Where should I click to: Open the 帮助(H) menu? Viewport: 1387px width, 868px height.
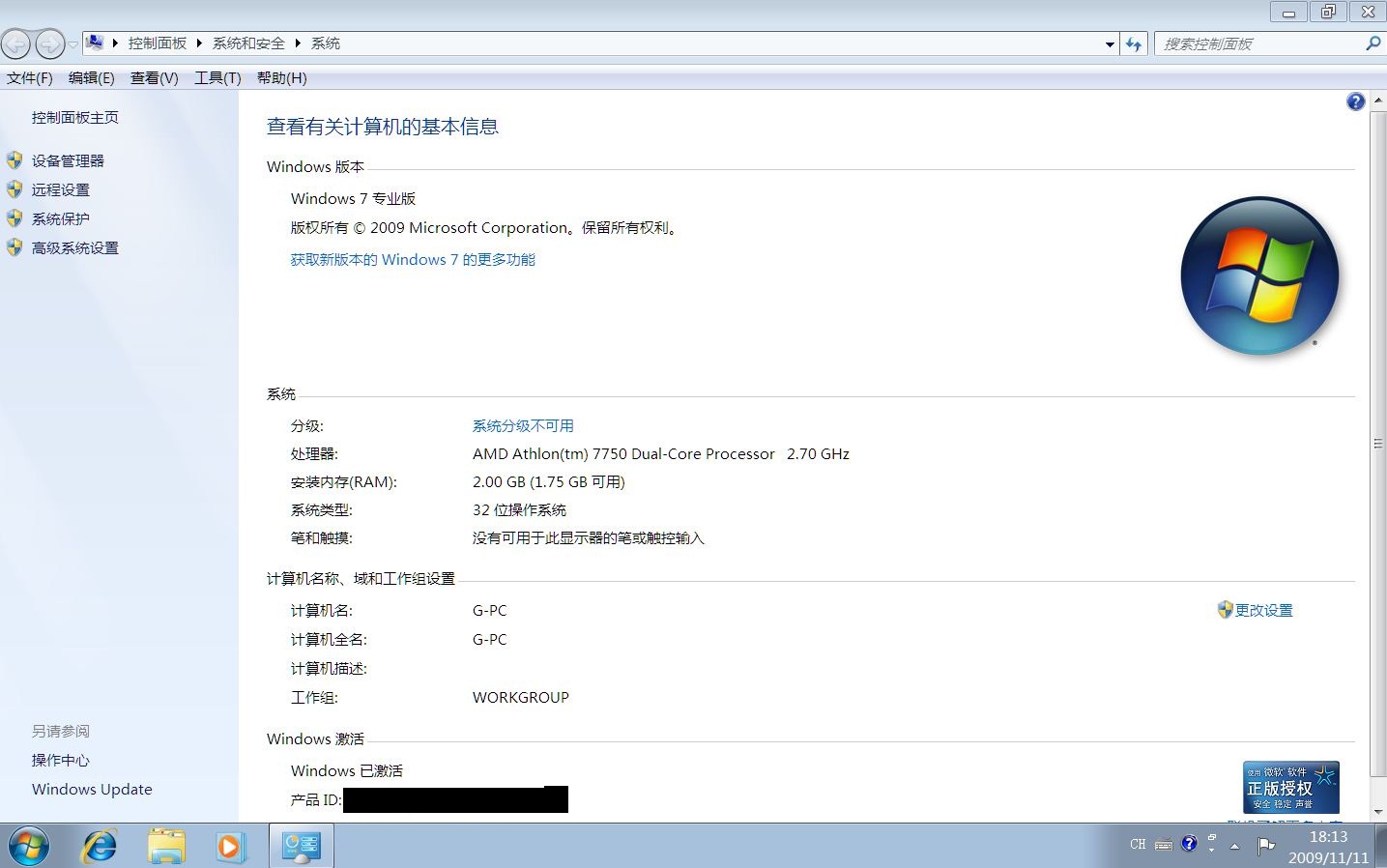282,78
